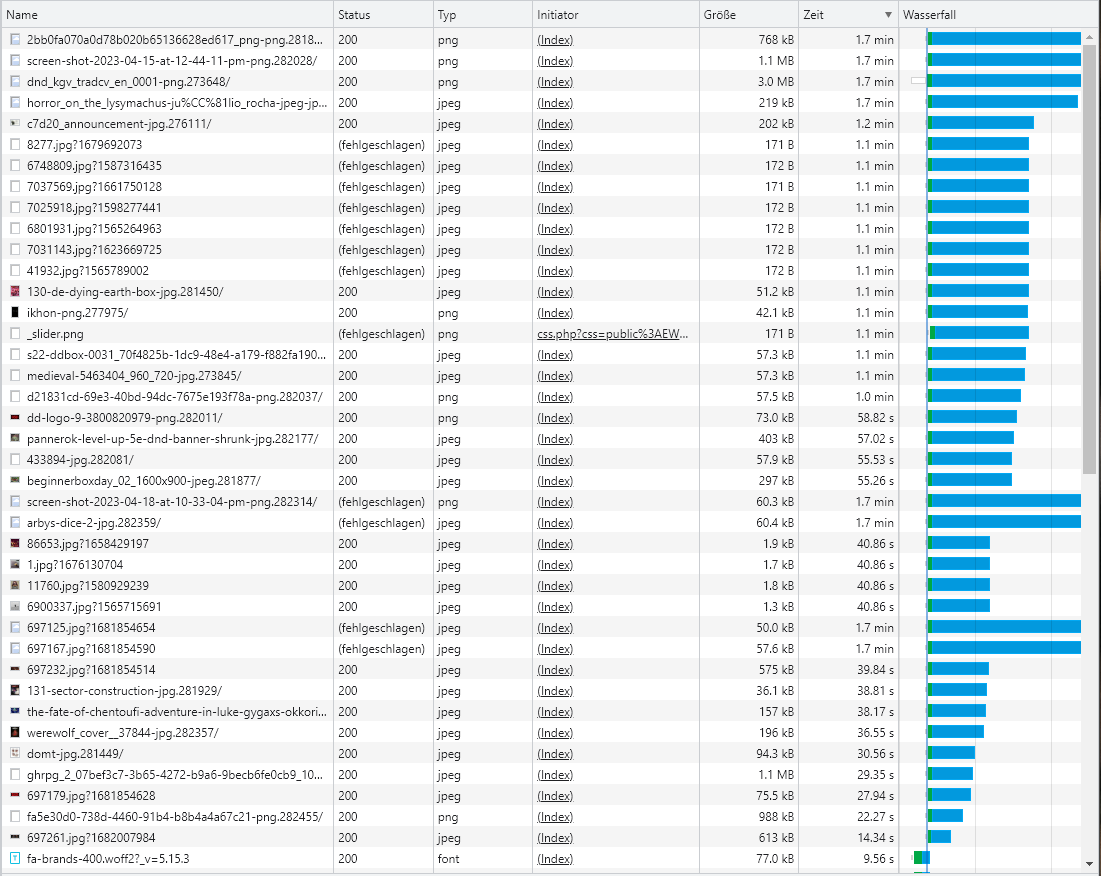The width and height of the screenshot is (1101, 876).
Task: Click icon beside dd-logo-9-3800820979-png
Action: (15, 418)
